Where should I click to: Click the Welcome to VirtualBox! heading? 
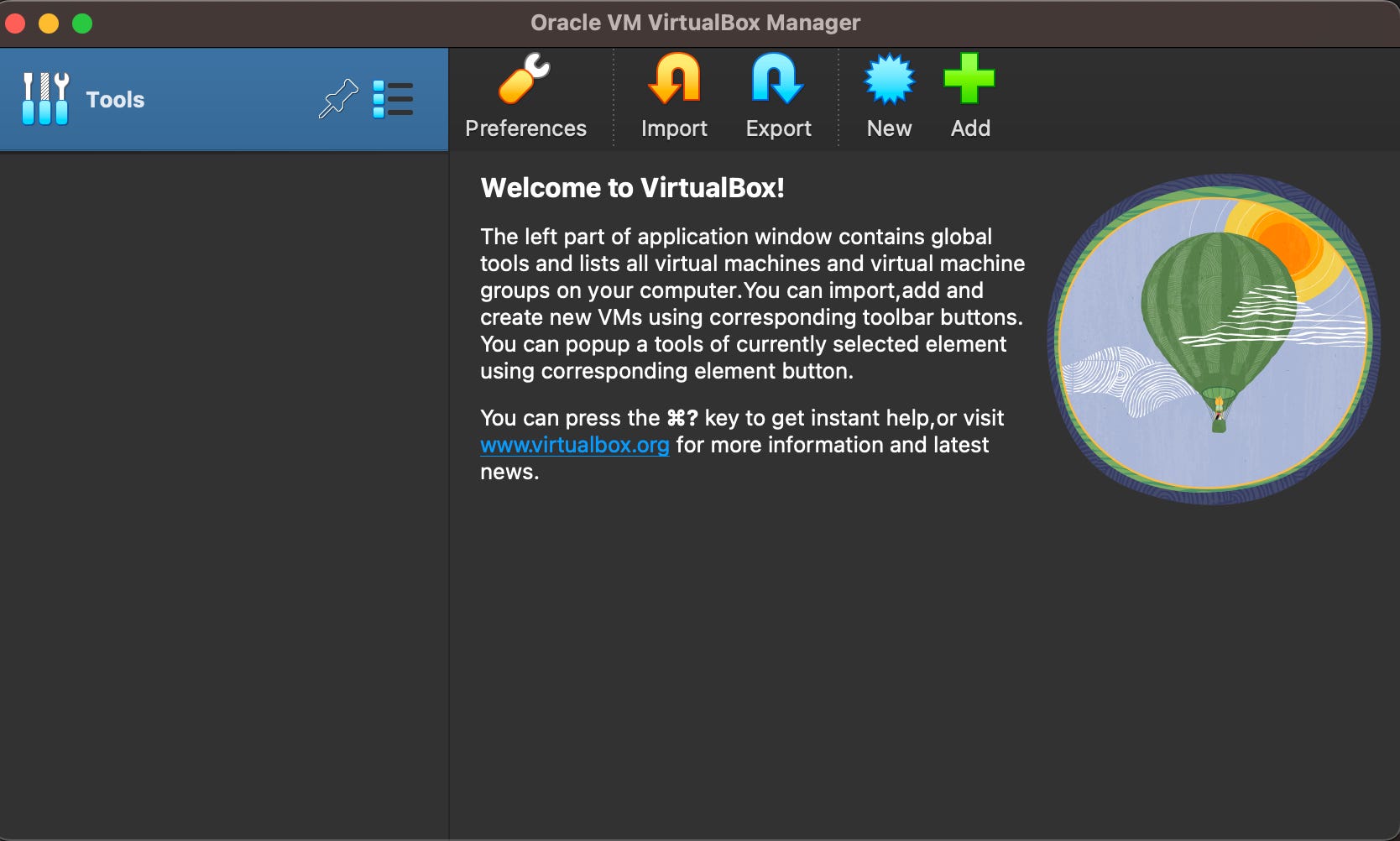point(632,188)
